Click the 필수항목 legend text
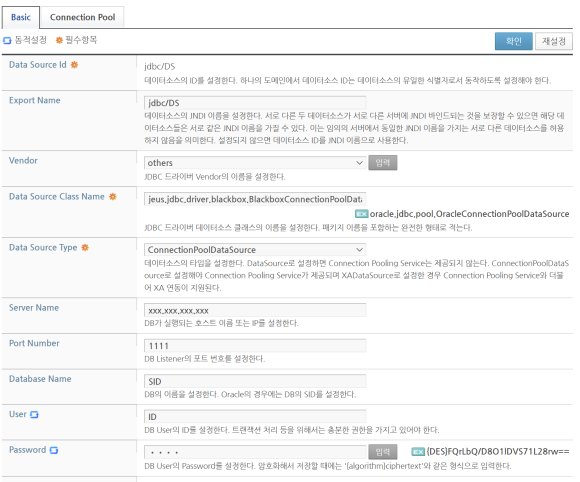 coord(81,40)
